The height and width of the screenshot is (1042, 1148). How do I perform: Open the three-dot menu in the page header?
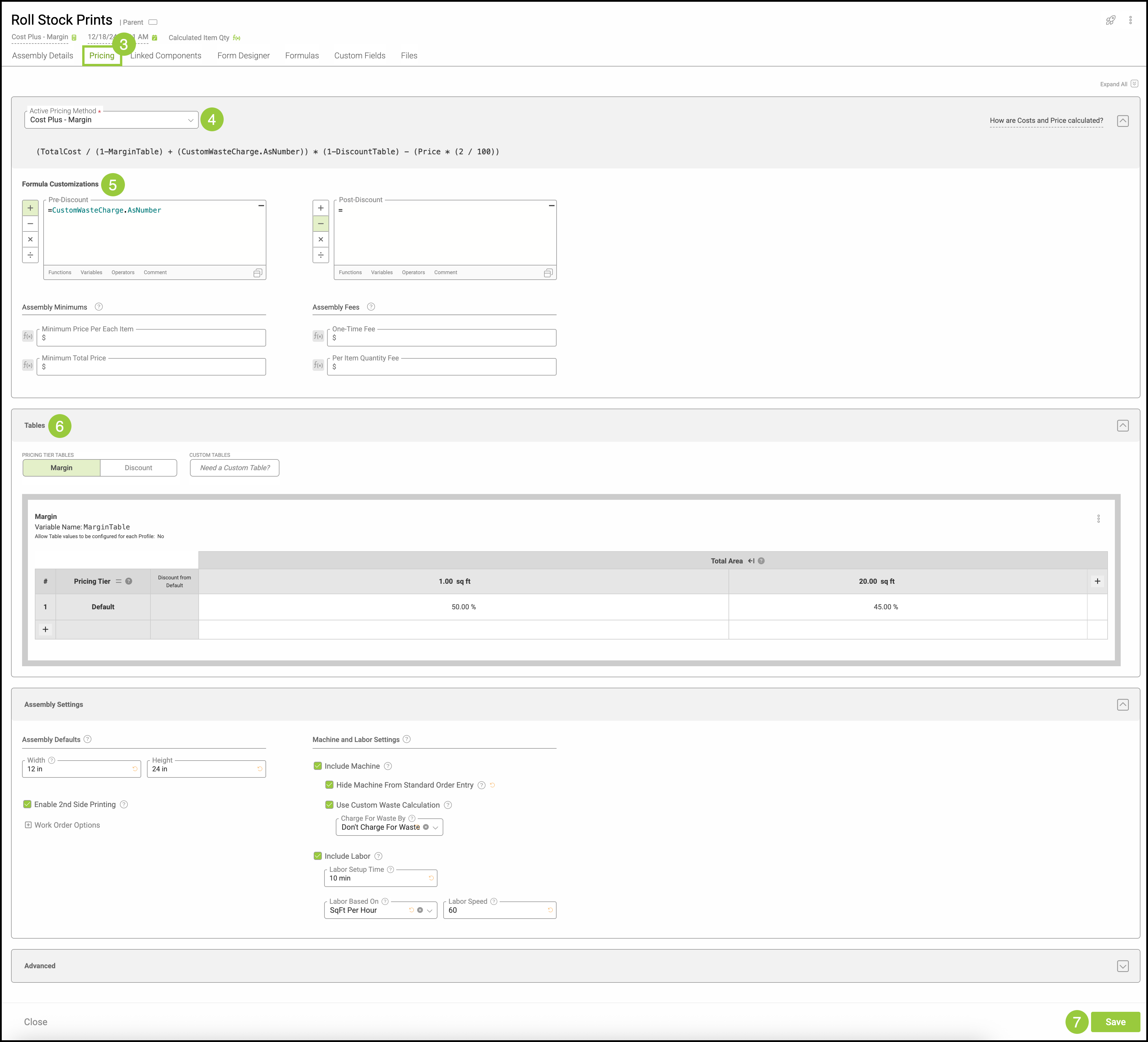[1130, 21]
